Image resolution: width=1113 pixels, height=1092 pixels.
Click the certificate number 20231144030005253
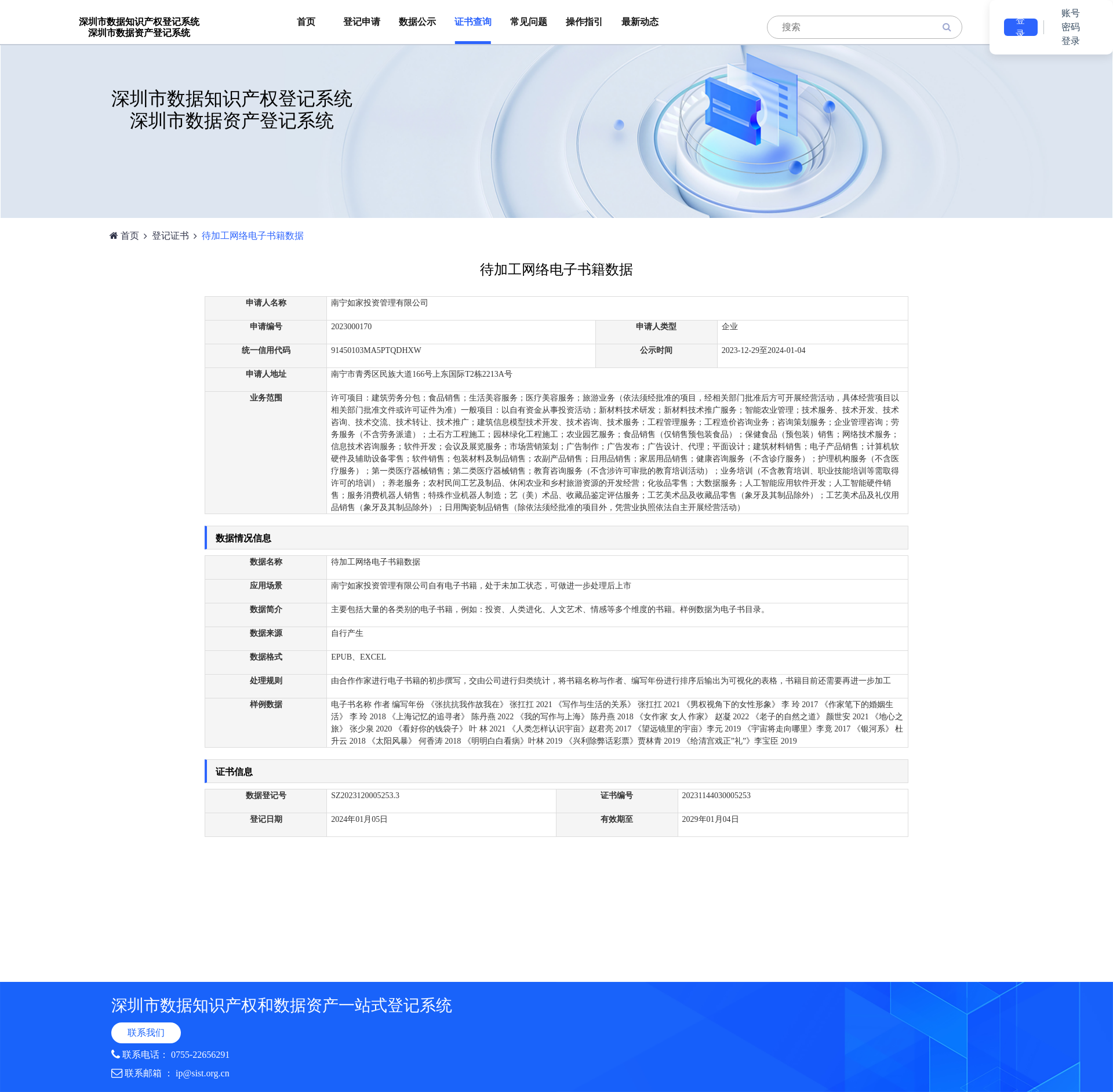click(x=716, y=795)
